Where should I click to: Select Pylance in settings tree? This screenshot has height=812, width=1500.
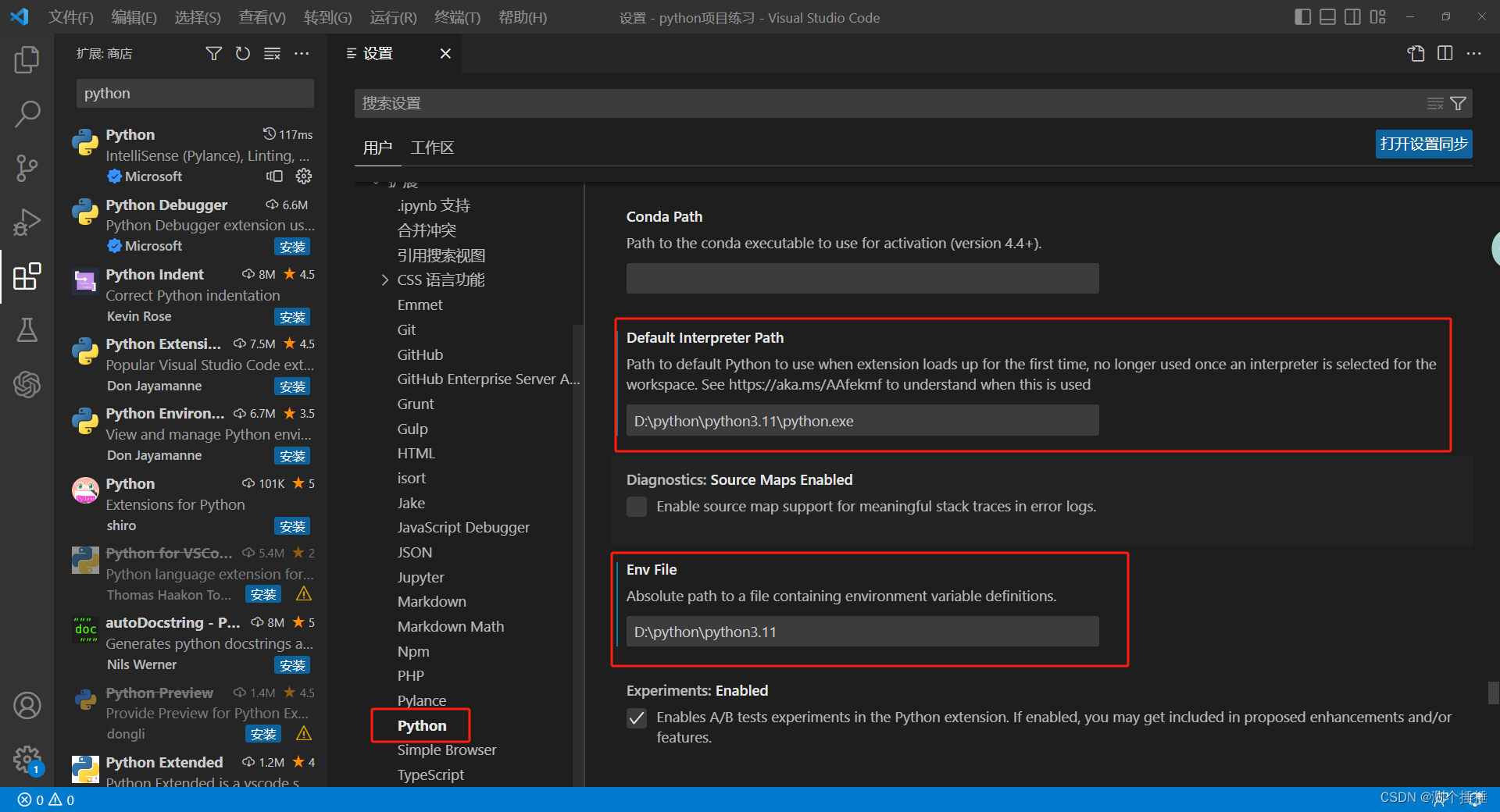click(x=422, y=700)
